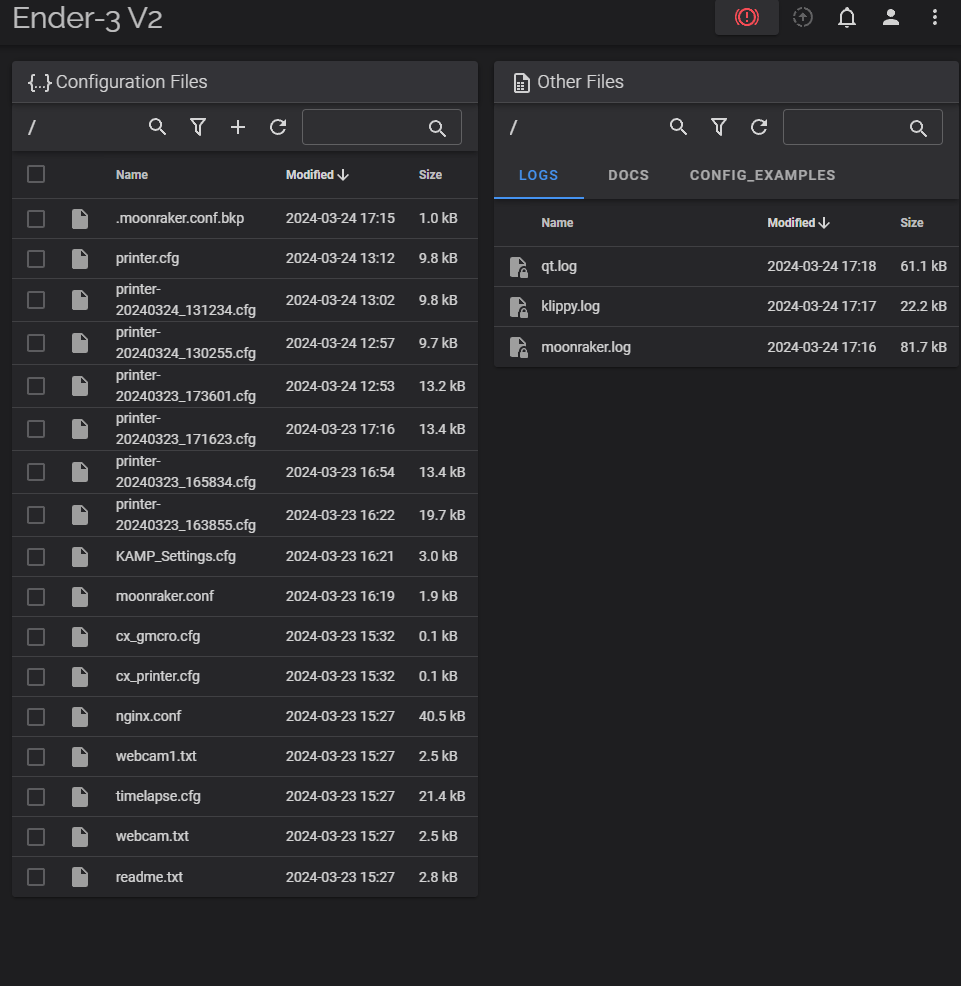This screenshot has width=961, height=986.
Task: Switch to the CONFIG_EXAMPLES tab
Action: (x=762, y=175)
